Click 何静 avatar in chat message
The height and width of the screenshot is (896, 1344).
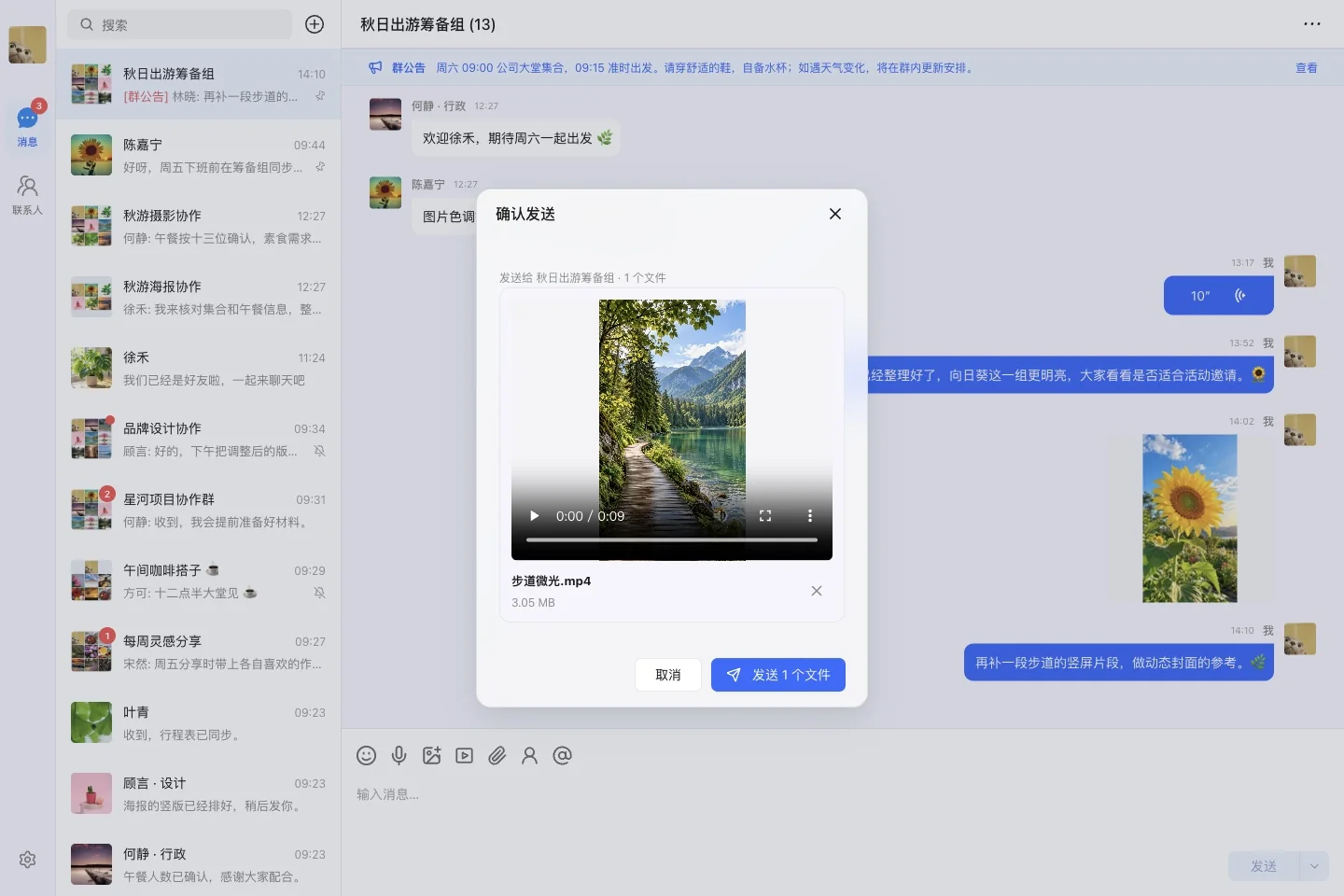pyautogui.click(x=385, y=114)
